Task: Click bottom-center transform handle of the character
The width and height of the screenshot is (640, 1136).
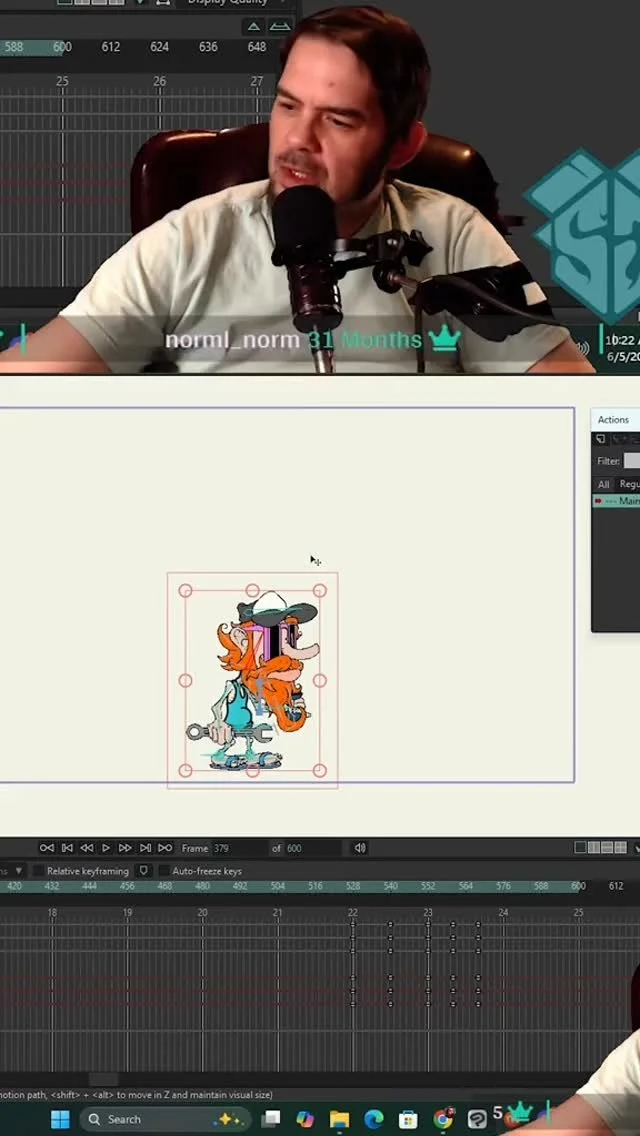Action: [252, 771]
